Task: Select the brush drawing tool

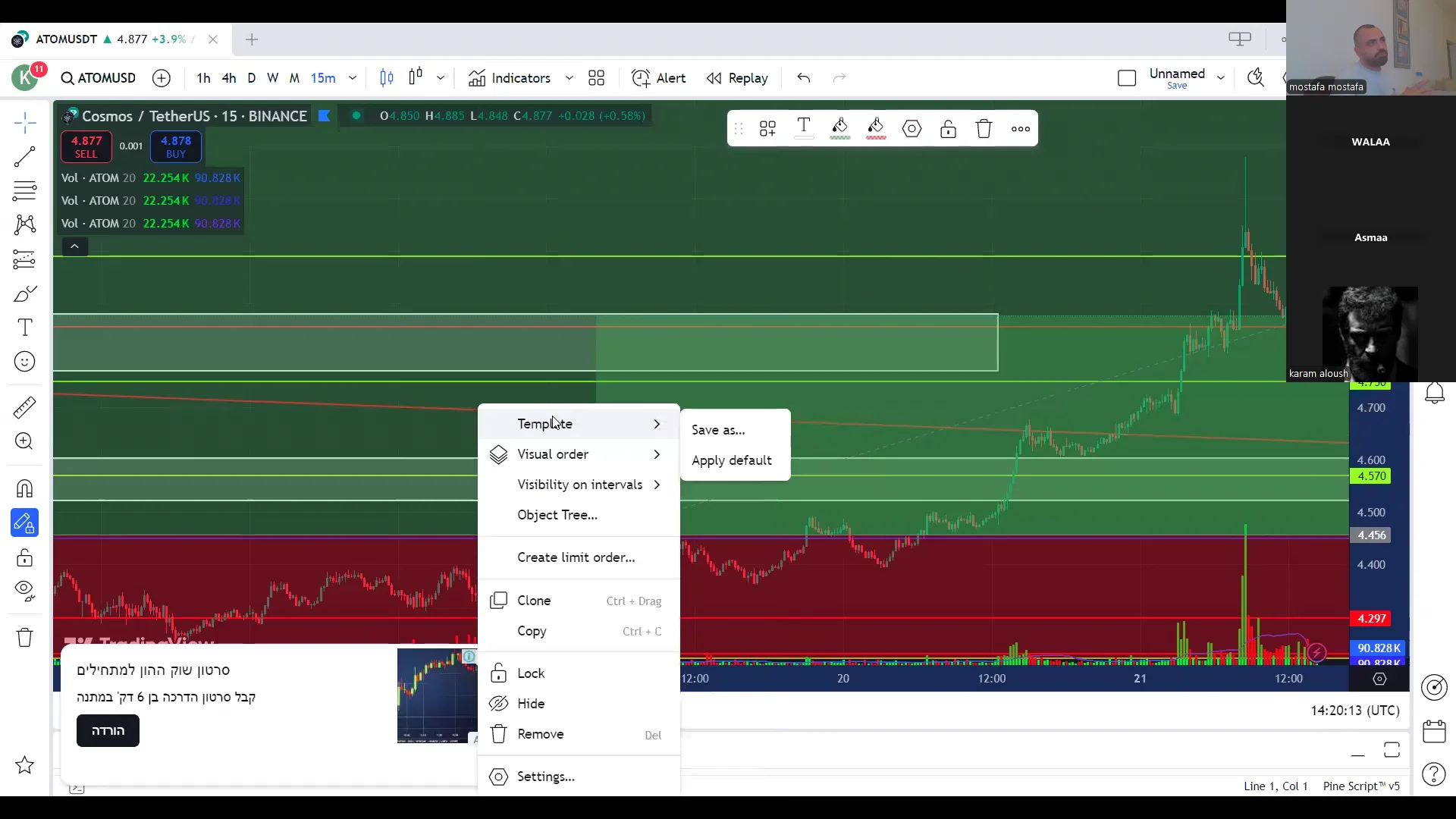Action: [24, 293]
